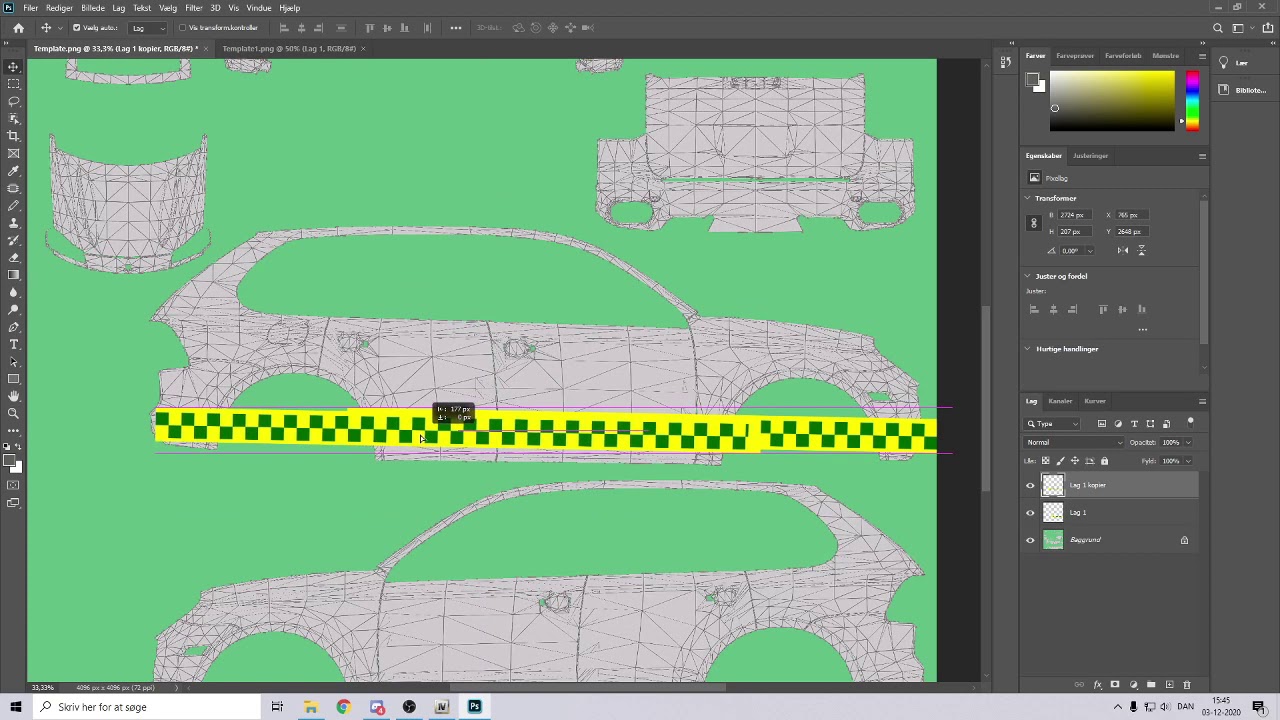Hide the Lag 1 layer

pos(1030,513)
